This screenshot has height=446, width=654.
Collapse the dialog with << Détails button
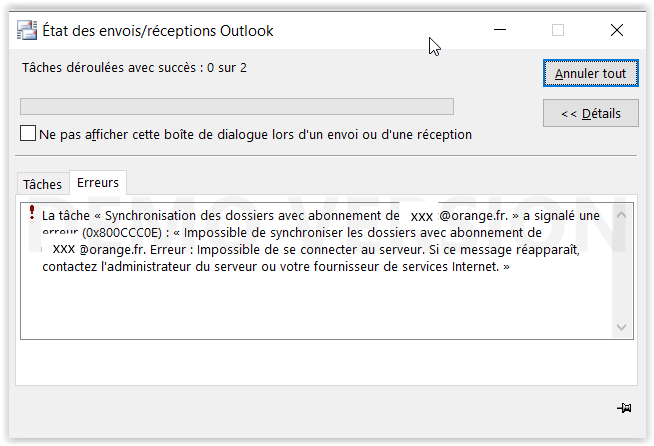pos(590,114)
